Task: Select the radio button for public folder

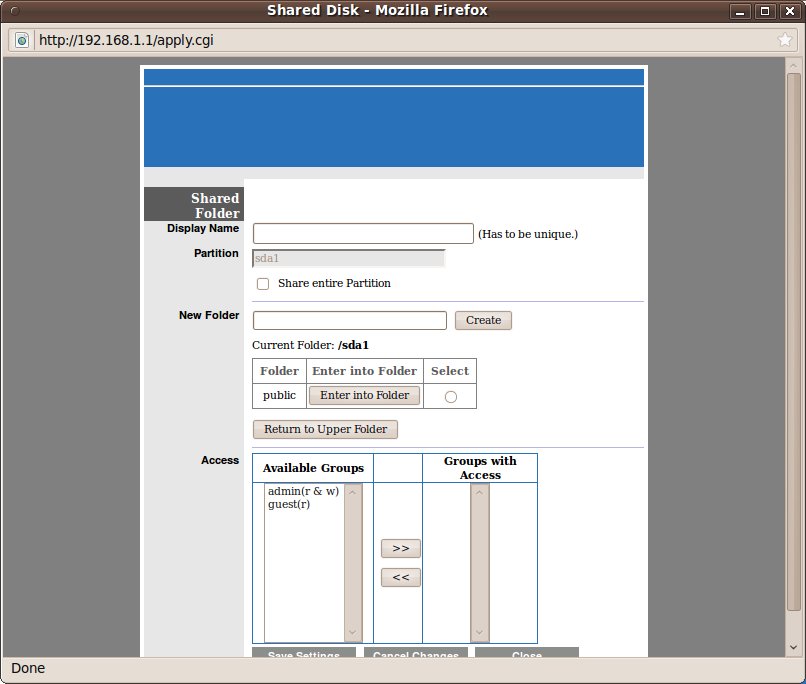Action: pyautogui.click(x=450, y=397)
